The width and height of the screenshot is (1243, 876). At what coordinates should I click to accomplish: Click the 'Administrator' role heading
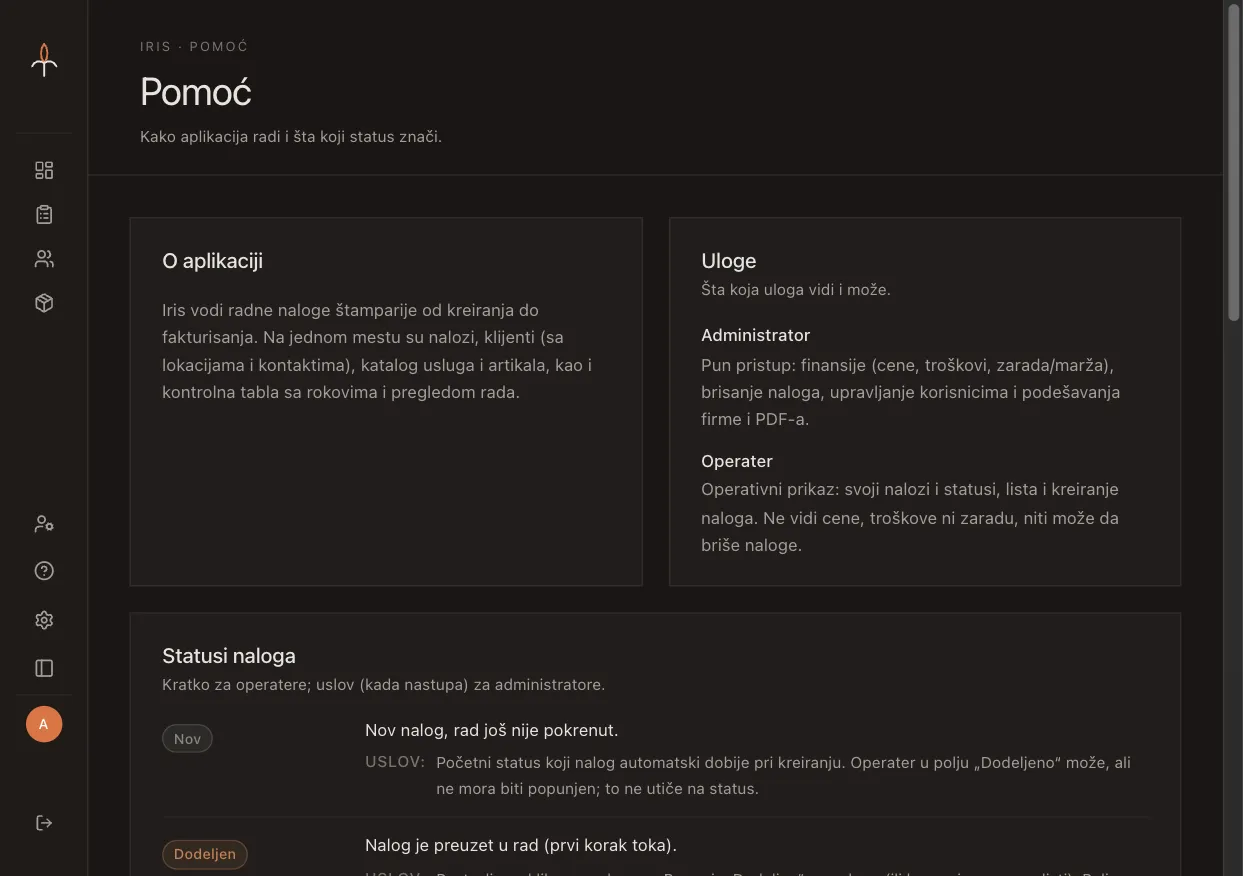tap(755, 335)
